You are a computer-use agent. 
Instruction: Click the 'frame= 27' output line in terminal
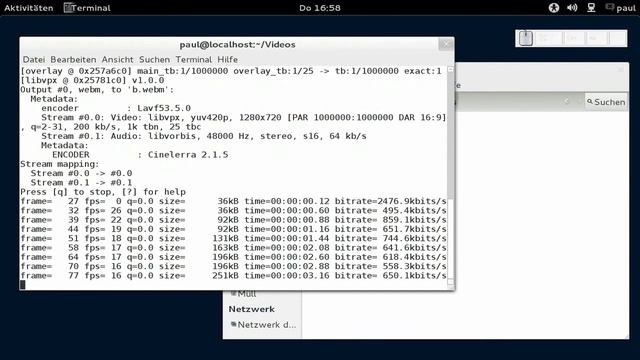[233, 201]
